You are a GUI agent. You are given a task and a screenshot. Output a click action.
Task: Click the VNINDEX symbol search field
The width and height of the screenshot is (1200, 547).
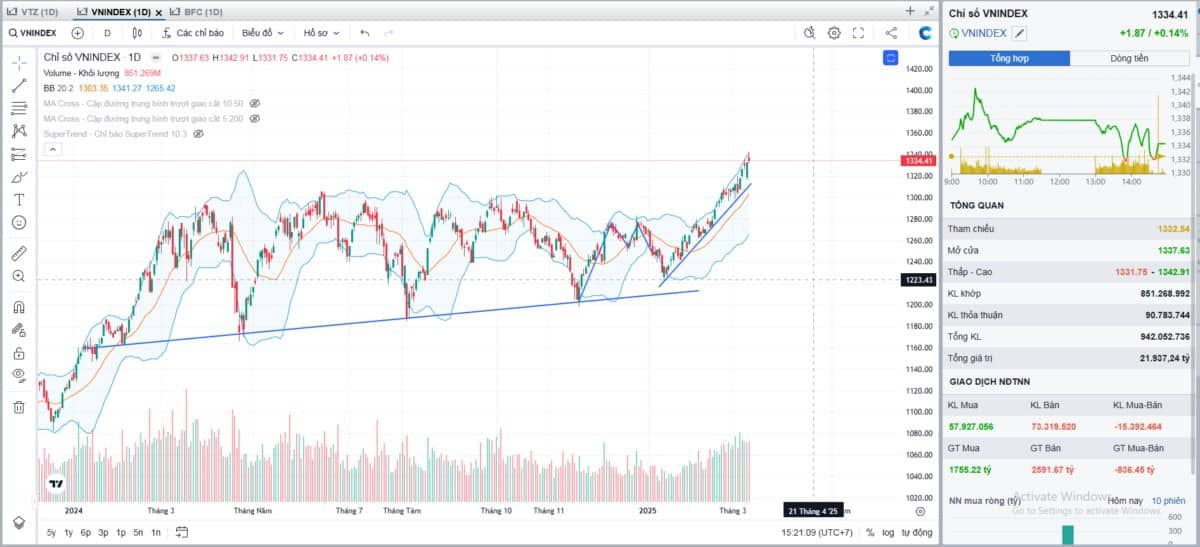pos(32,33)
